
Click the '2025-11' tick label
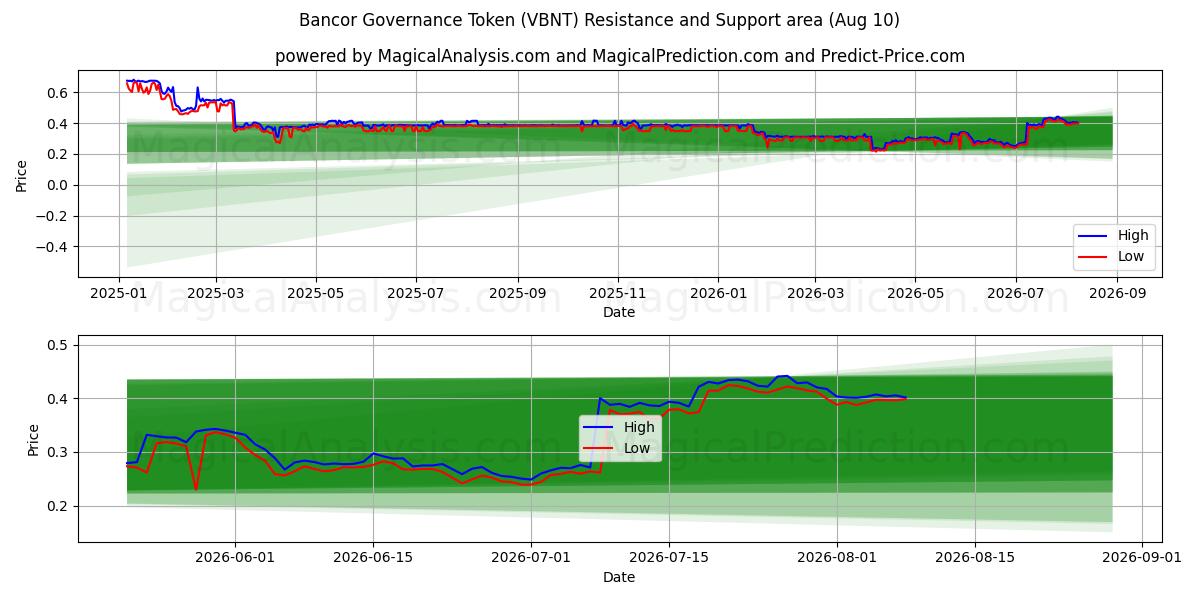[x=617, y=293]
